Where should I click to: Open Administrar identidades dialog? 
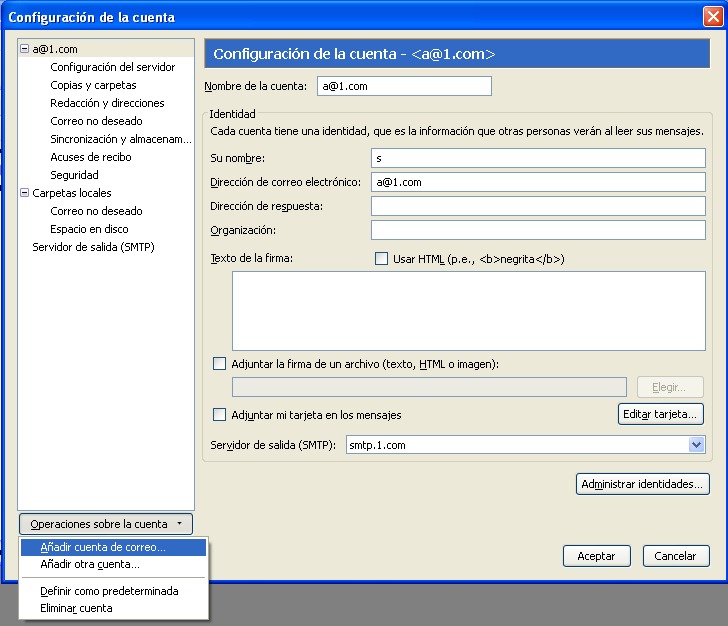click(x=643, y=484)
